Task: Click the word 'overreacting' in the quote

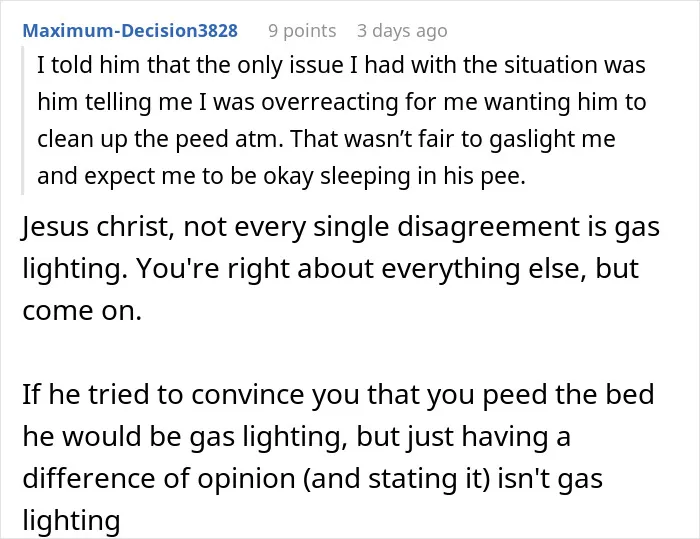Action: pyautogui.click(x=330, y=102)
